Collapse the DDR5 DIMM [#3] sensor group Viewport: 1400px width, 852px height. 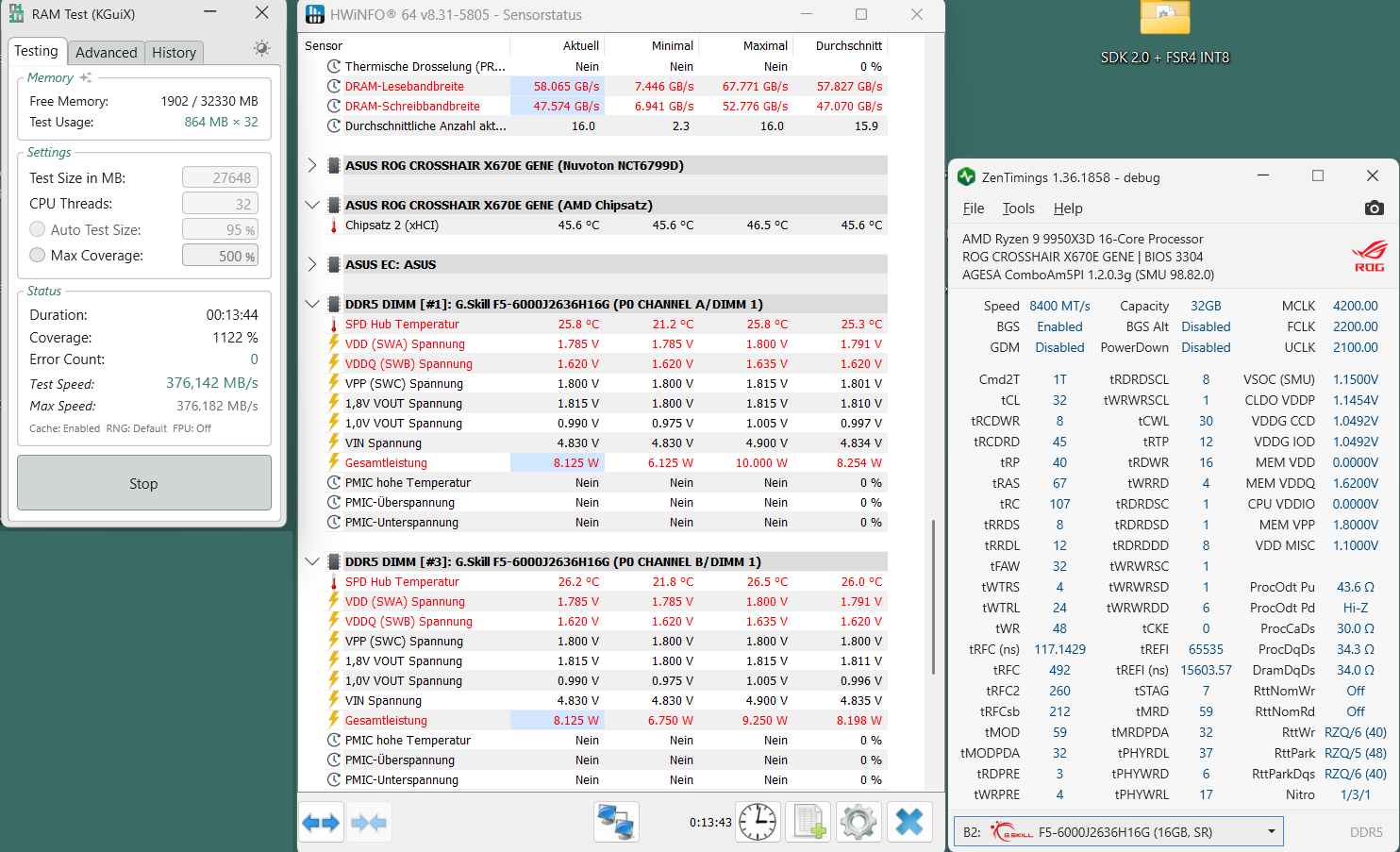tap(312, 561)
